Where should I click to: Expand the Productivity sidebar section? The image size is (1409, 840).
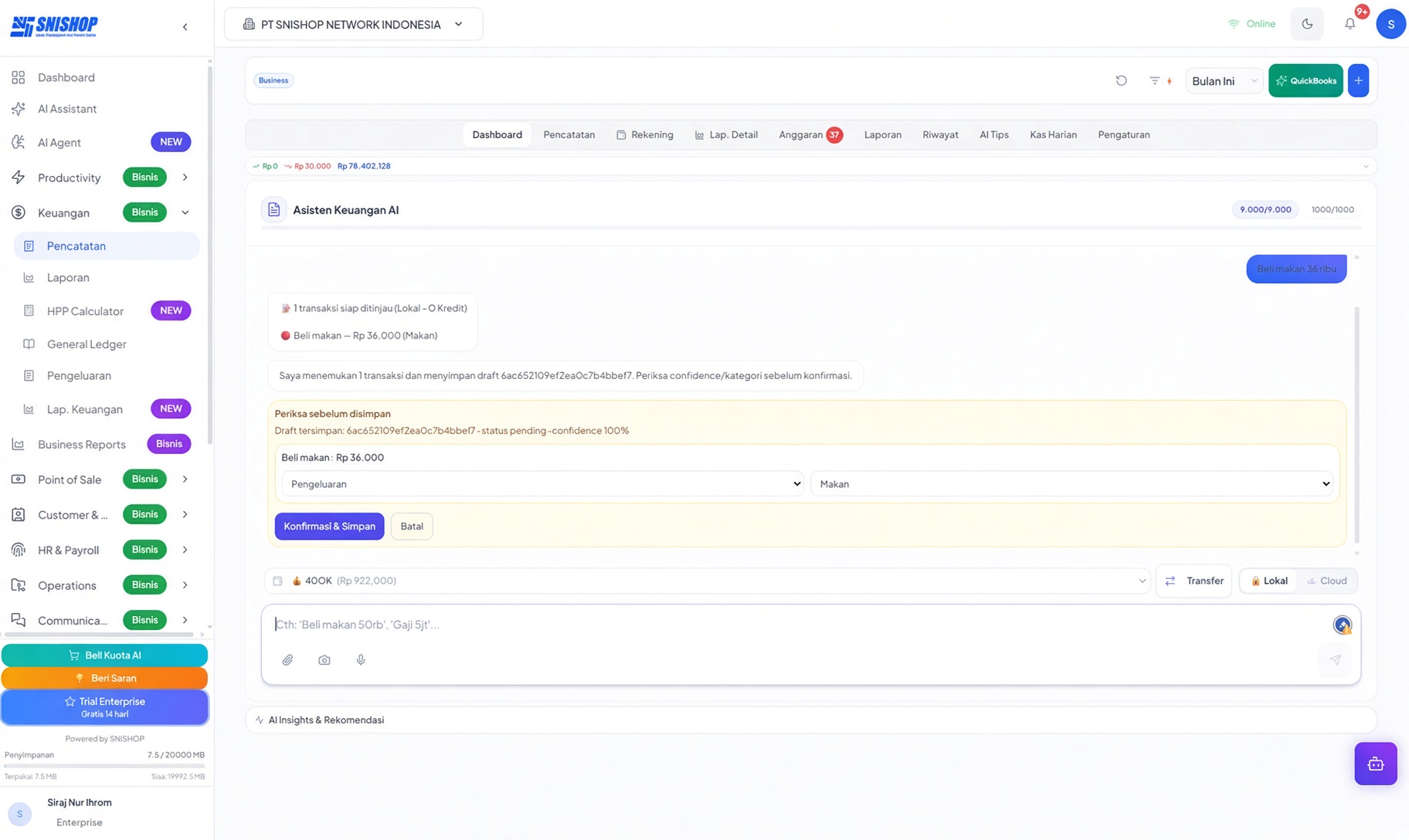pos(185,178)
